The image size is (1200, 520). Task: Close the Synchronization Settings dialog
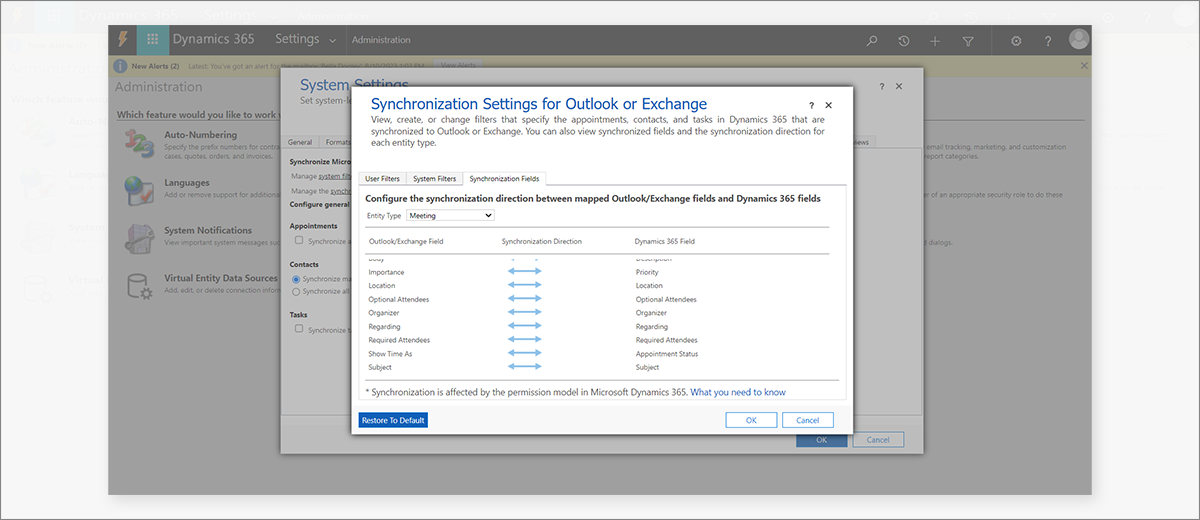tap(828, 105)
